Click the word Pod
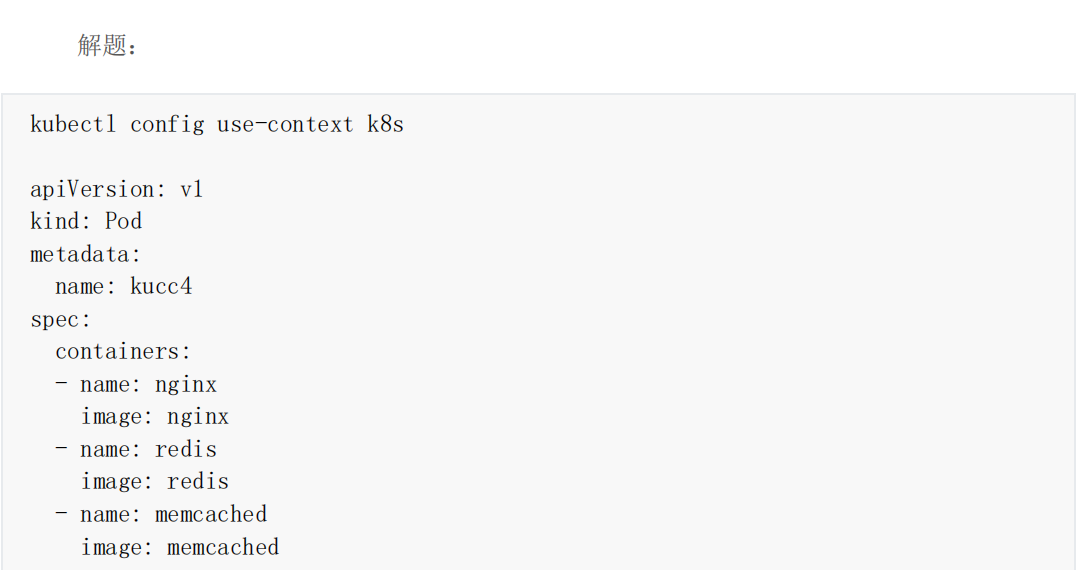 pyautogui.click(x=123, y=221)
